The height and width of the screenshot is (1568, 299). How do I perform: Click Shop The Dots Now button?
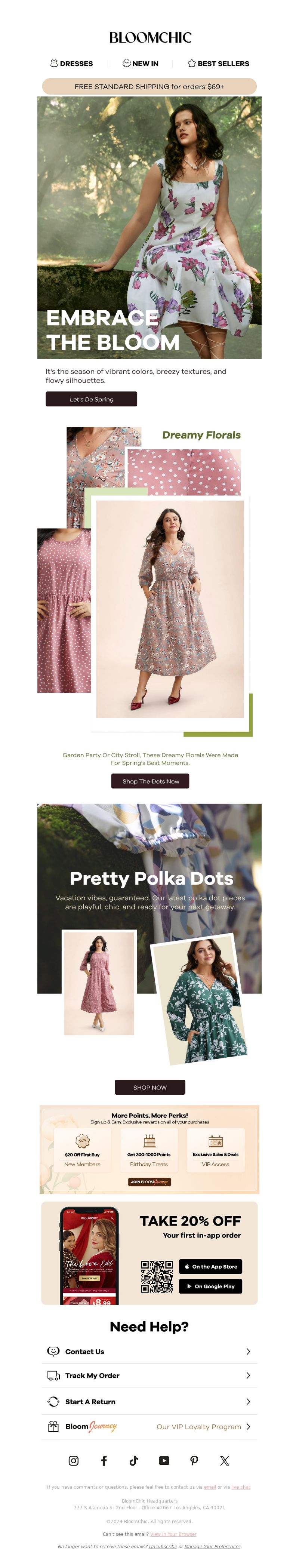tap(150, 781)
